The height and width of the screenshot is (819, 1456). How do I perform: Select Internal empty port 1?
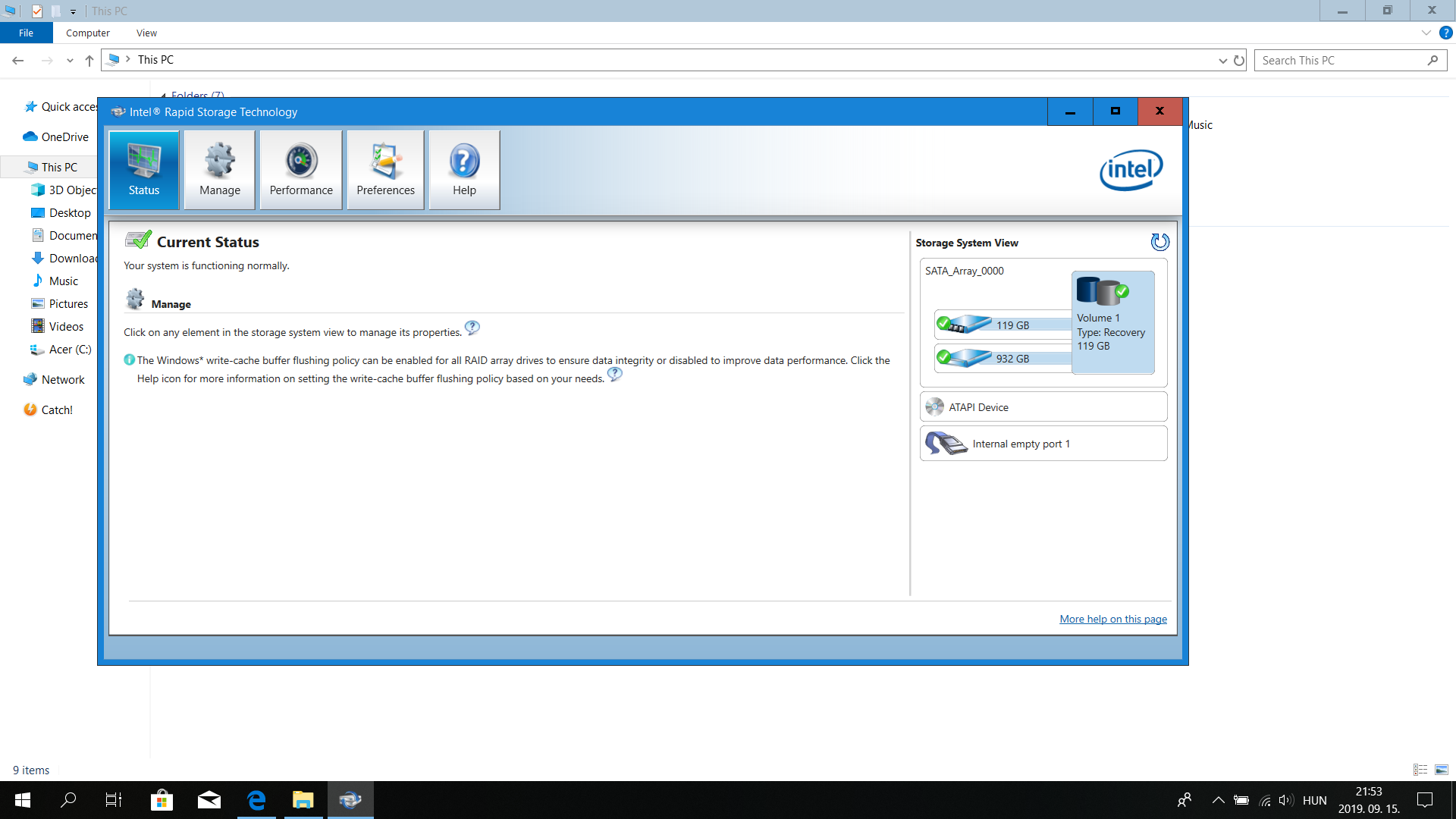pyautogui.click(x=1043, y=444)
